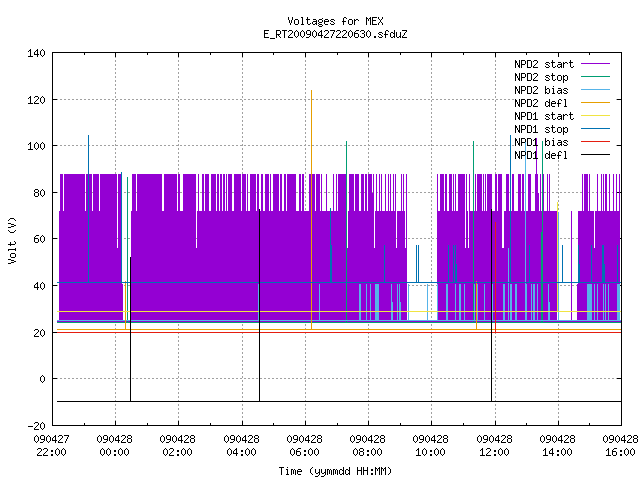Click the 090428 14:00 time tick label
Image resolution: width=640 pixels, height=480 pixels.
click(558, 446)
